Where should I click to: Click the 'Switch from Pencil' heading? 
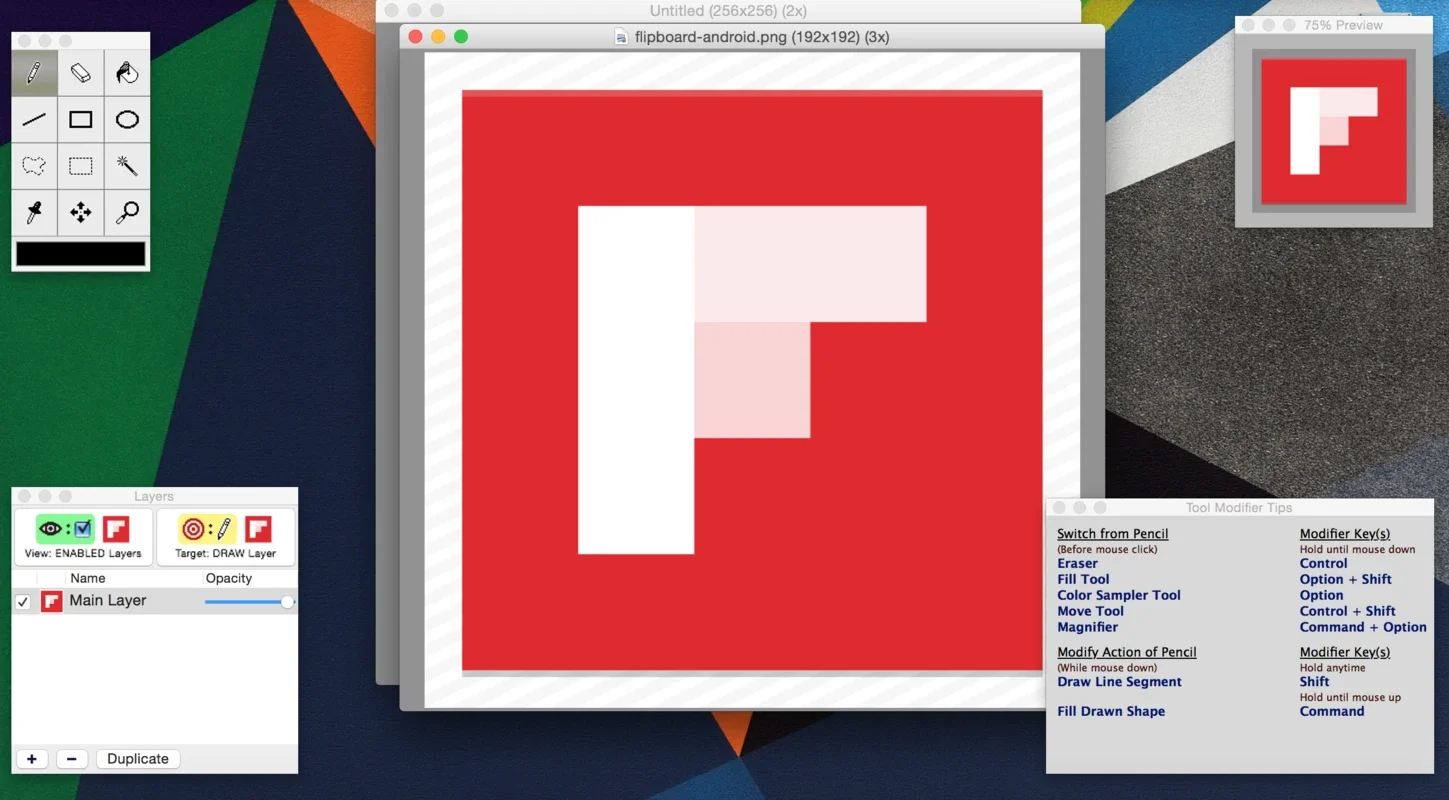click(x=1112, y=534)
